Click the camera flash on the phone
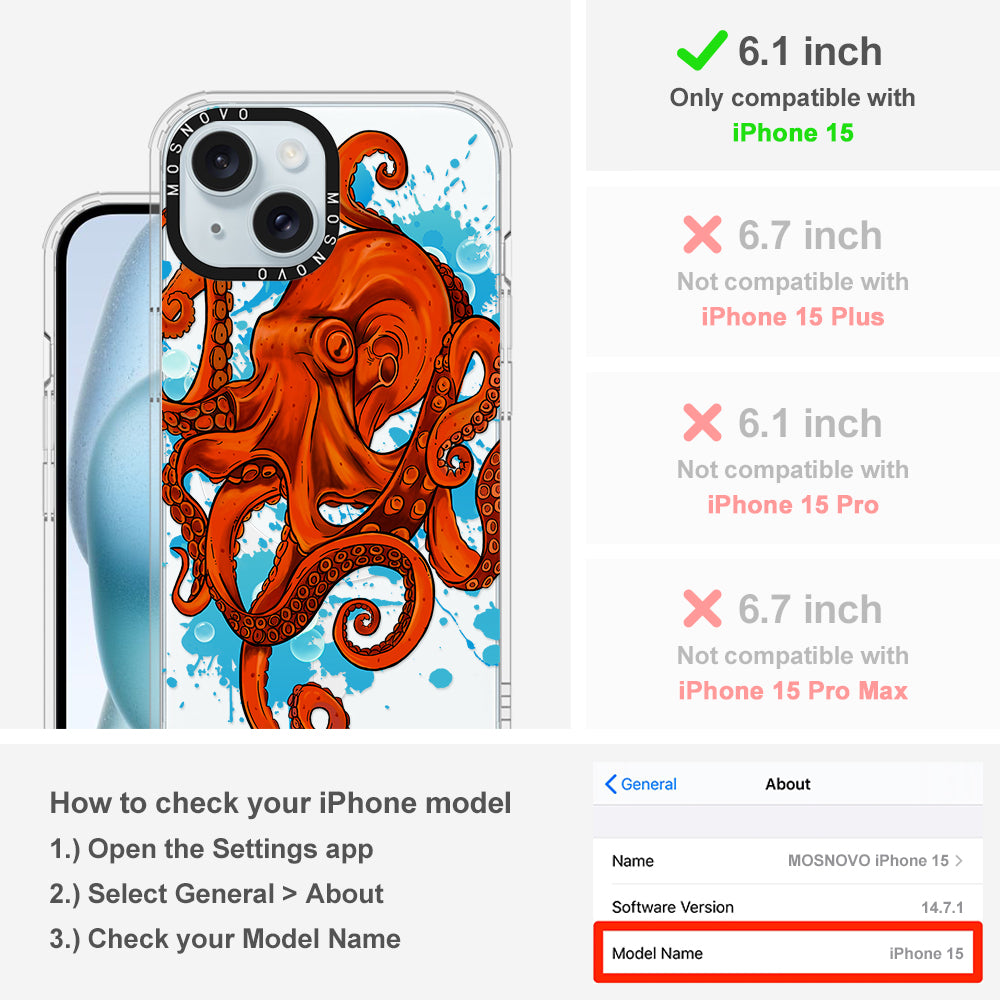 tap(292, 153)
